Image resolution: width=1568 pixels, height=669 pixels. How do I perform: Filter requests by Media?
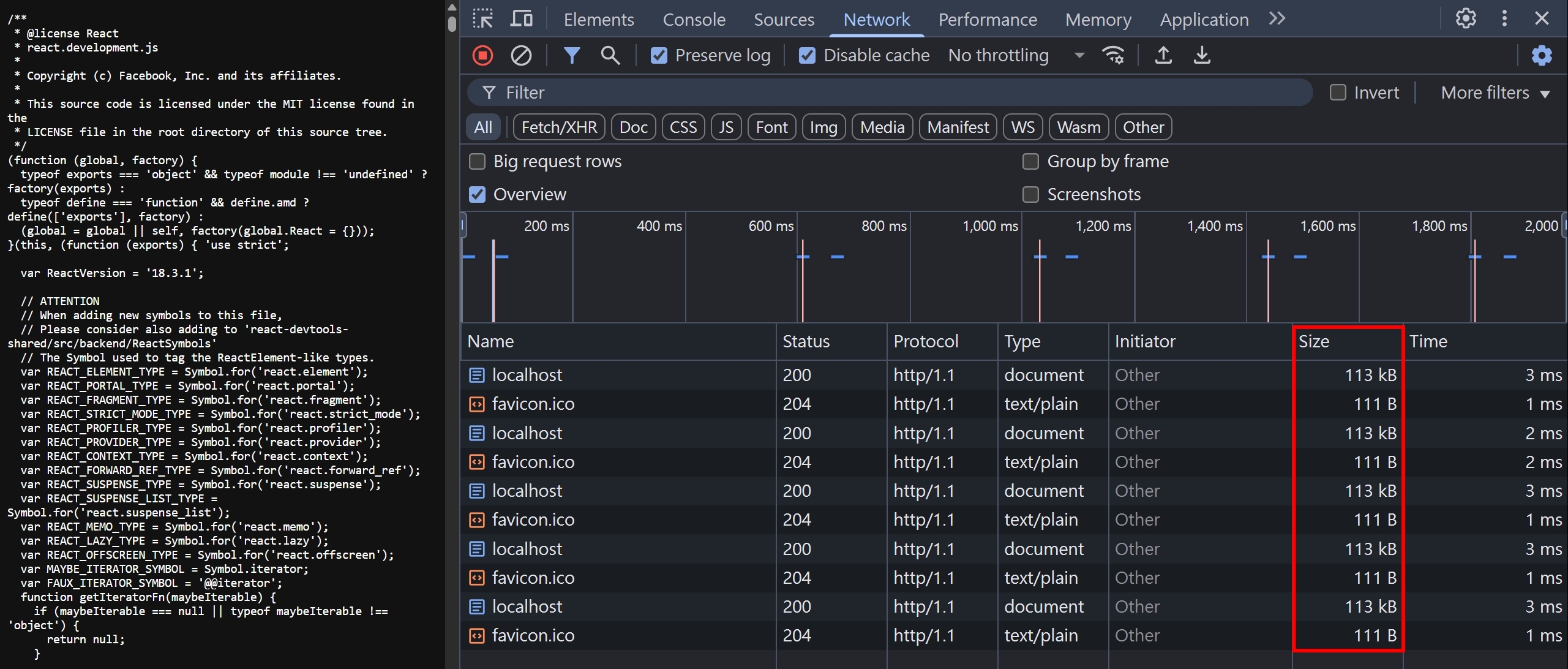[882, 127]
